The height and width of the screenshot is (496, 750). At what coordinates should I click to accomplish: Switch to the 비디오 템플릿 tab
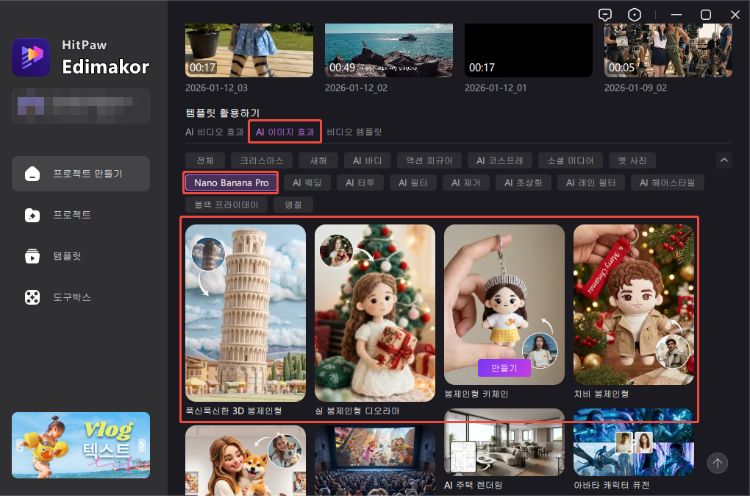(x=354, y=132)
